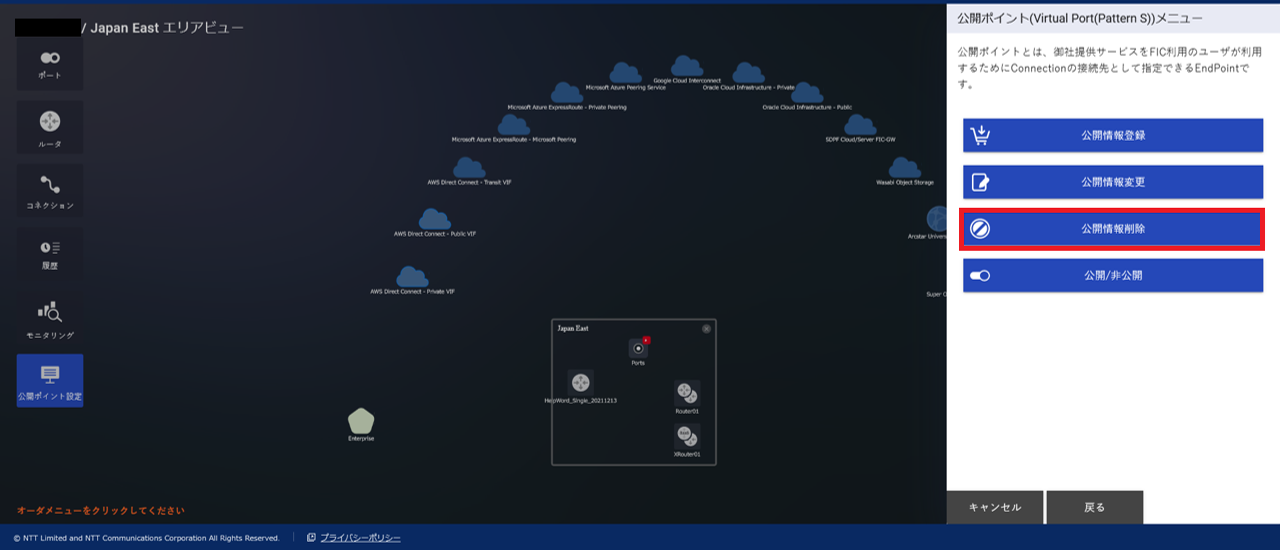
Task: Open the モニタリング sidebar menu
Action: 50,318
